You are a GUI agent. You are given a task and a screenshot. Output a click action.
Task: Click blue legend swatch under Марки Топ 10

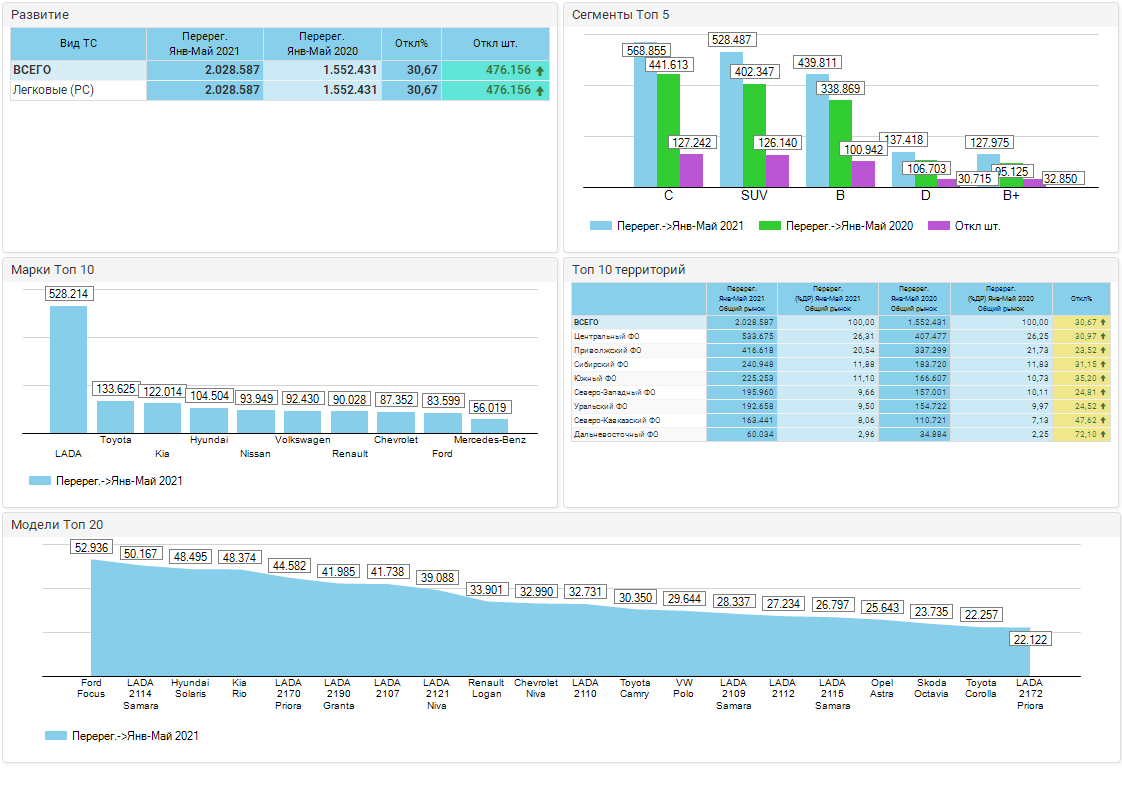40,481
